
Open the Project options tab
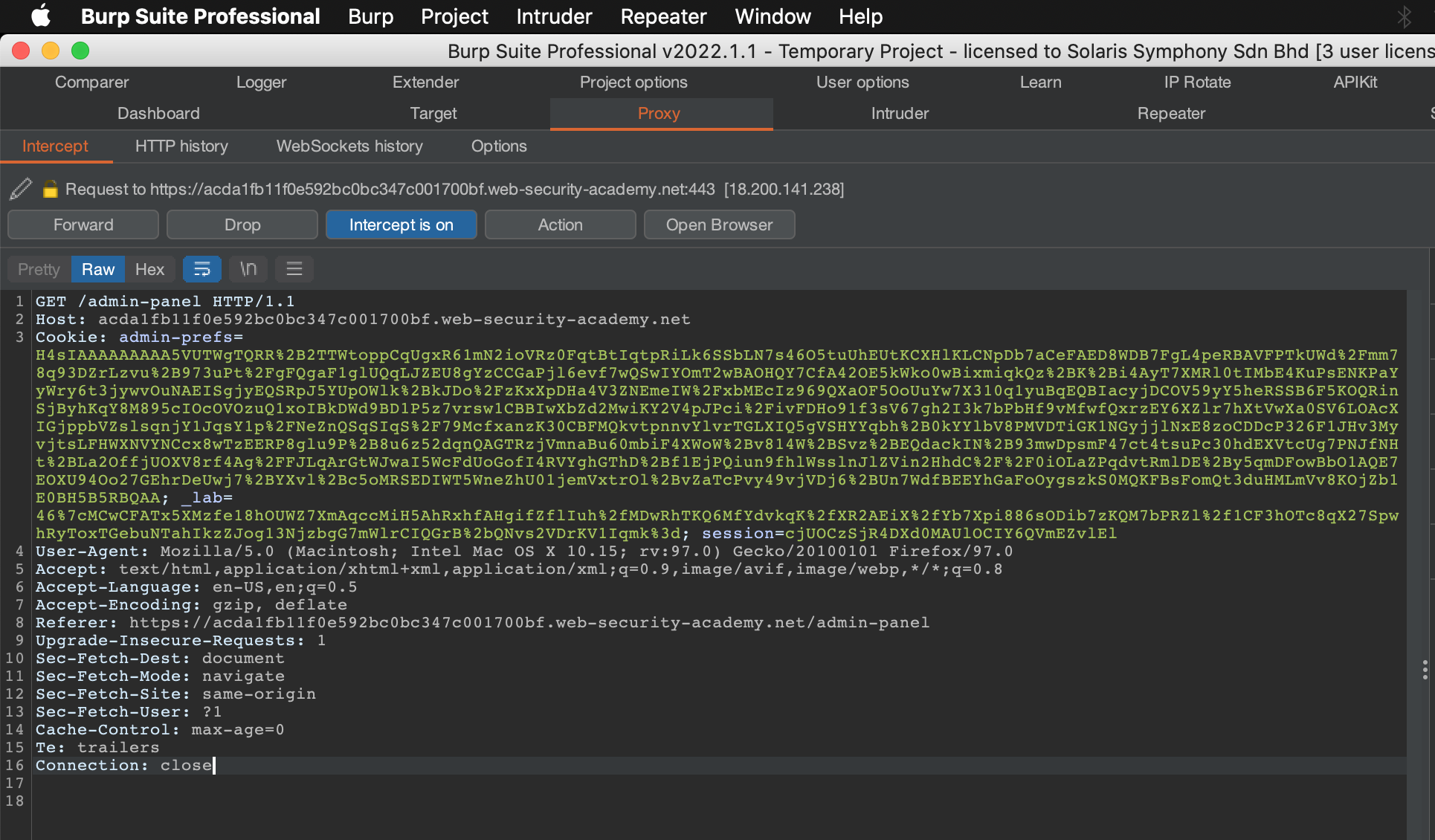click(633, 83)
